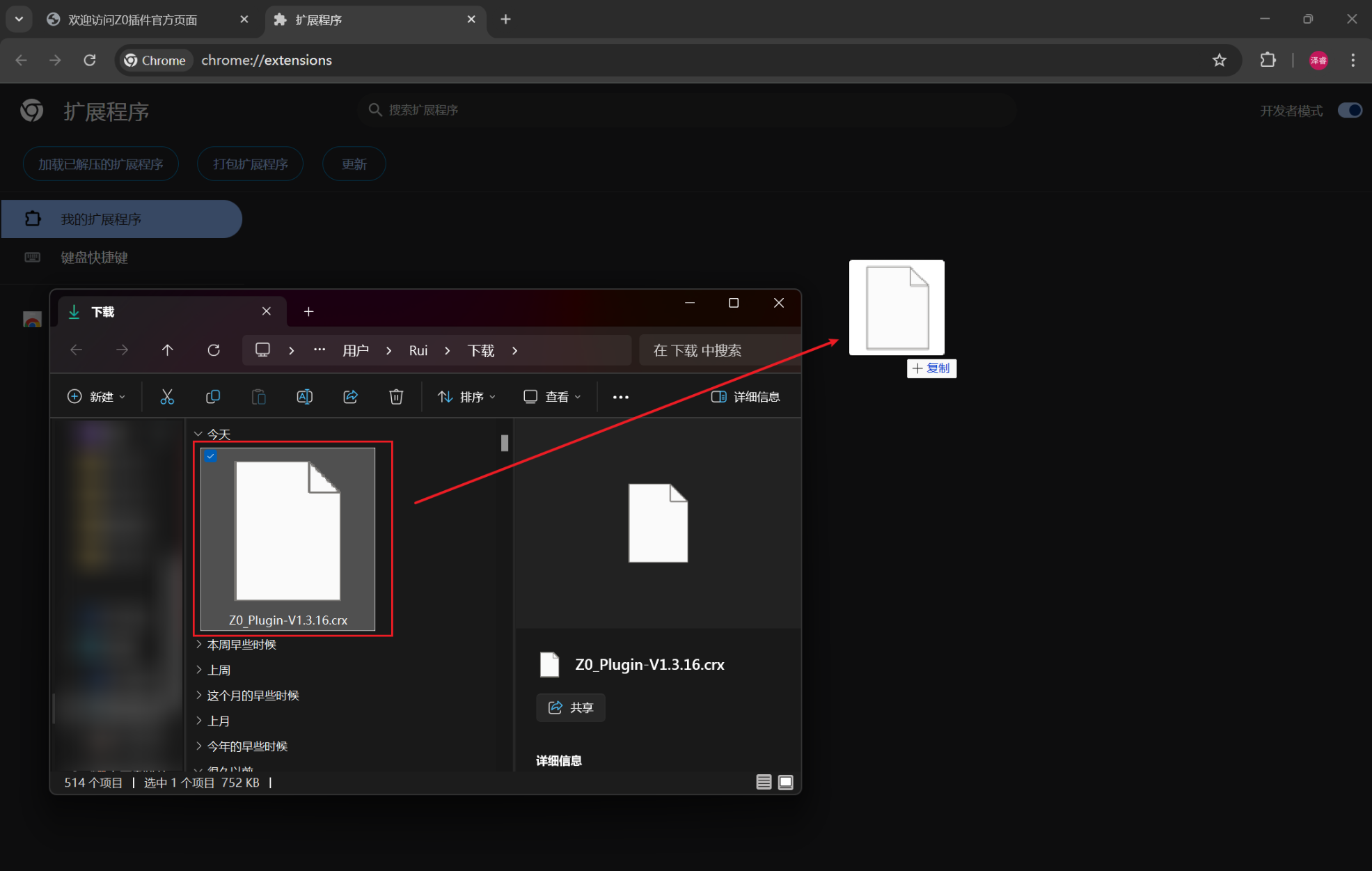Click the copy icon in Explorer toolbar

coord(213,397)
